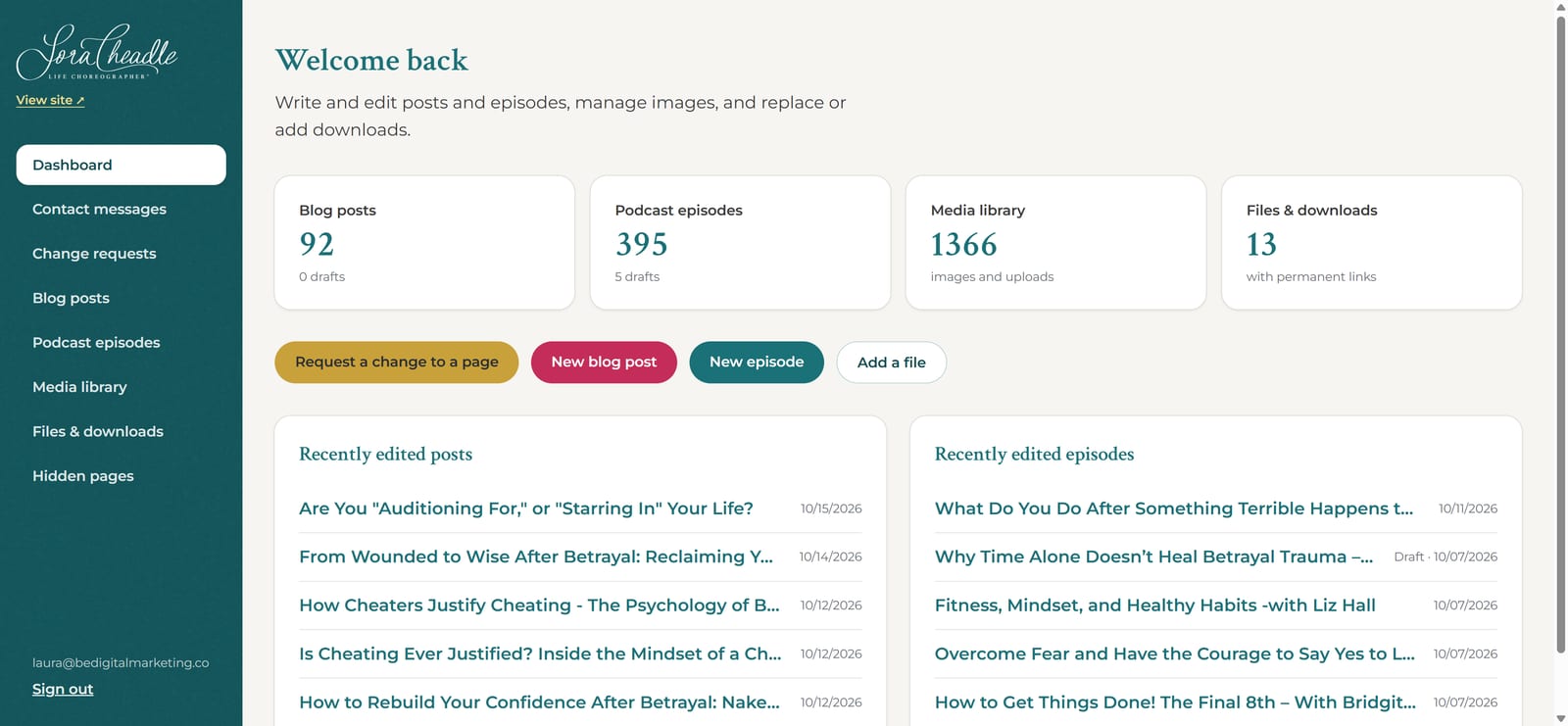Open draft episode Why Time Alone Doesn't Heal
1568x726 pixels.
pos(1153,557)
